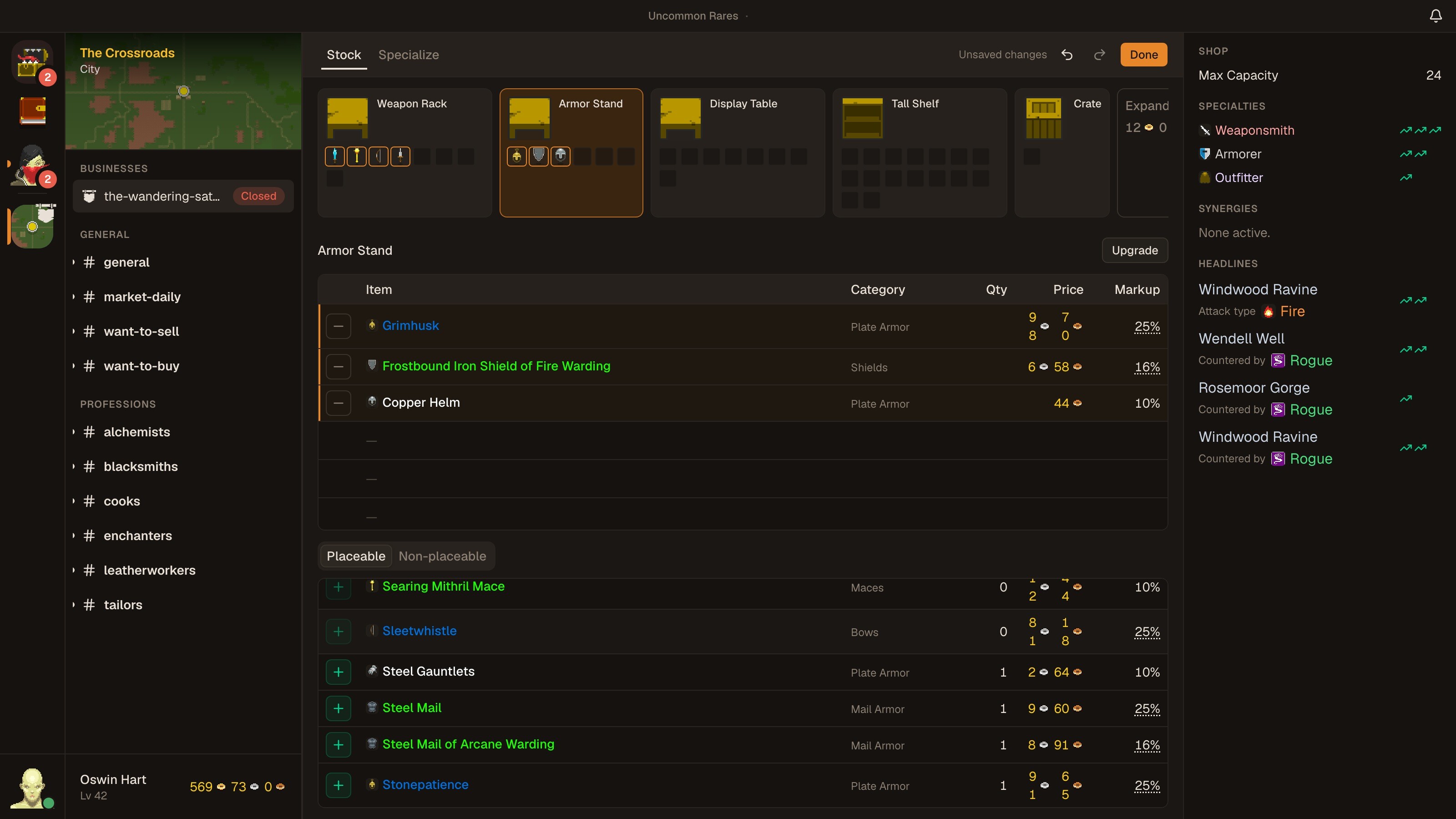
Task: Open the notifications bell
Action: 1436,16
